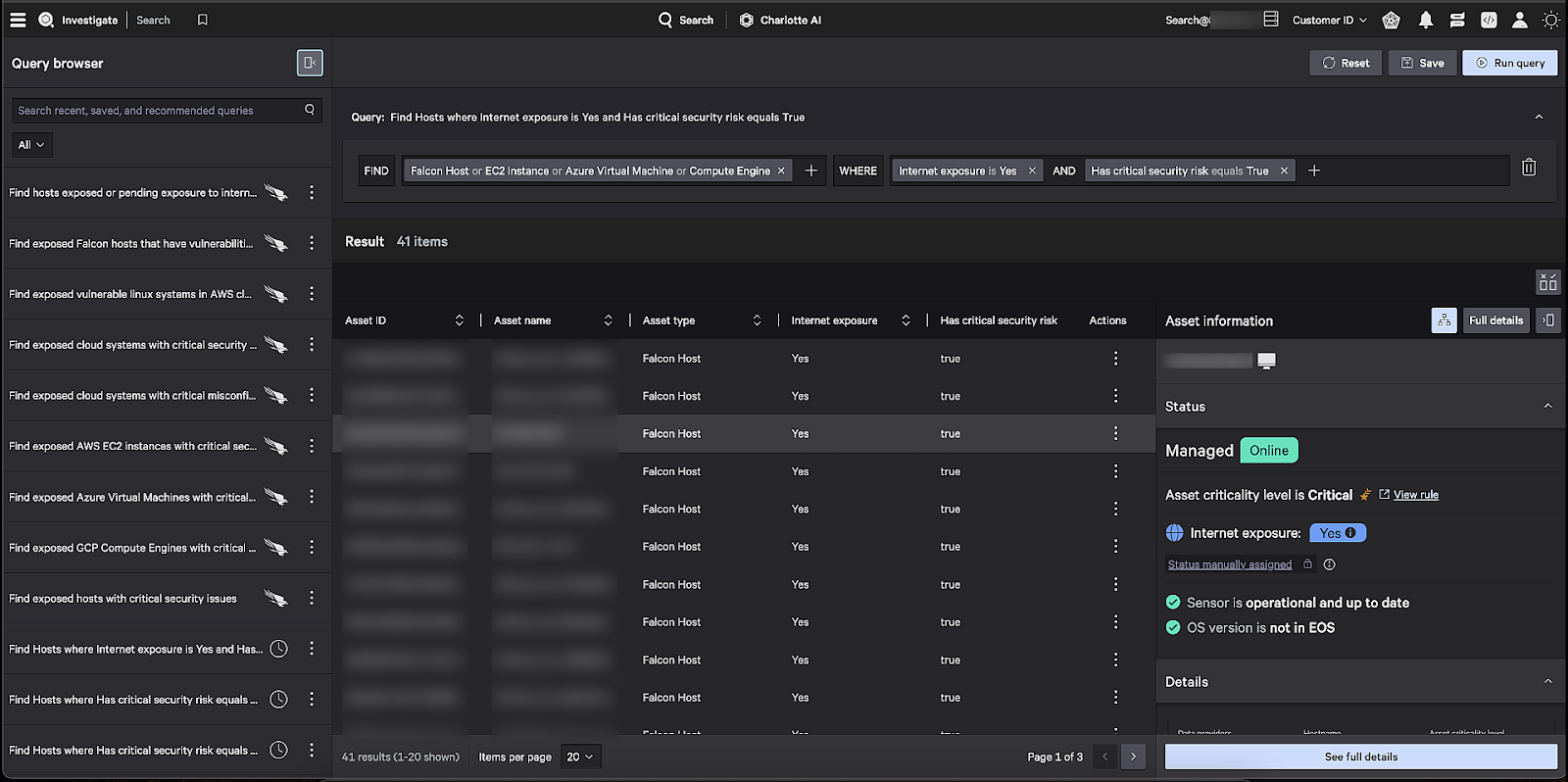Select 'Find exposed cloud systems with critical security' query

click(133, 345)
